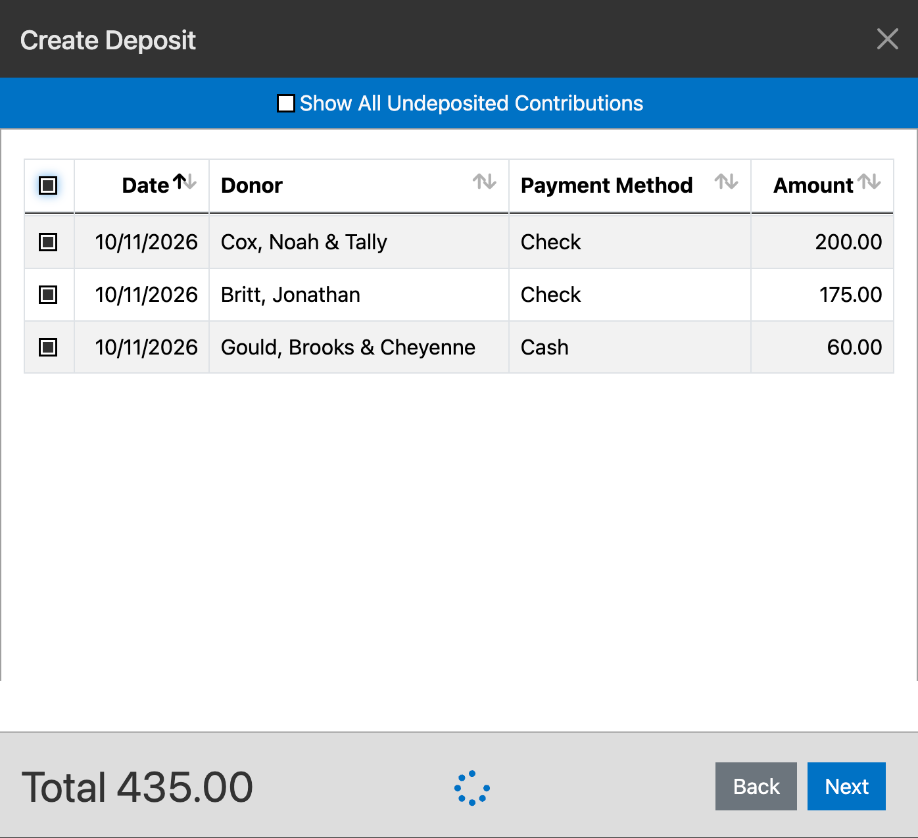Image resolution: width=918 pixels, height=838 pixels.
Task: Click the Total 435.00 summary
Action: click(137, 787)
